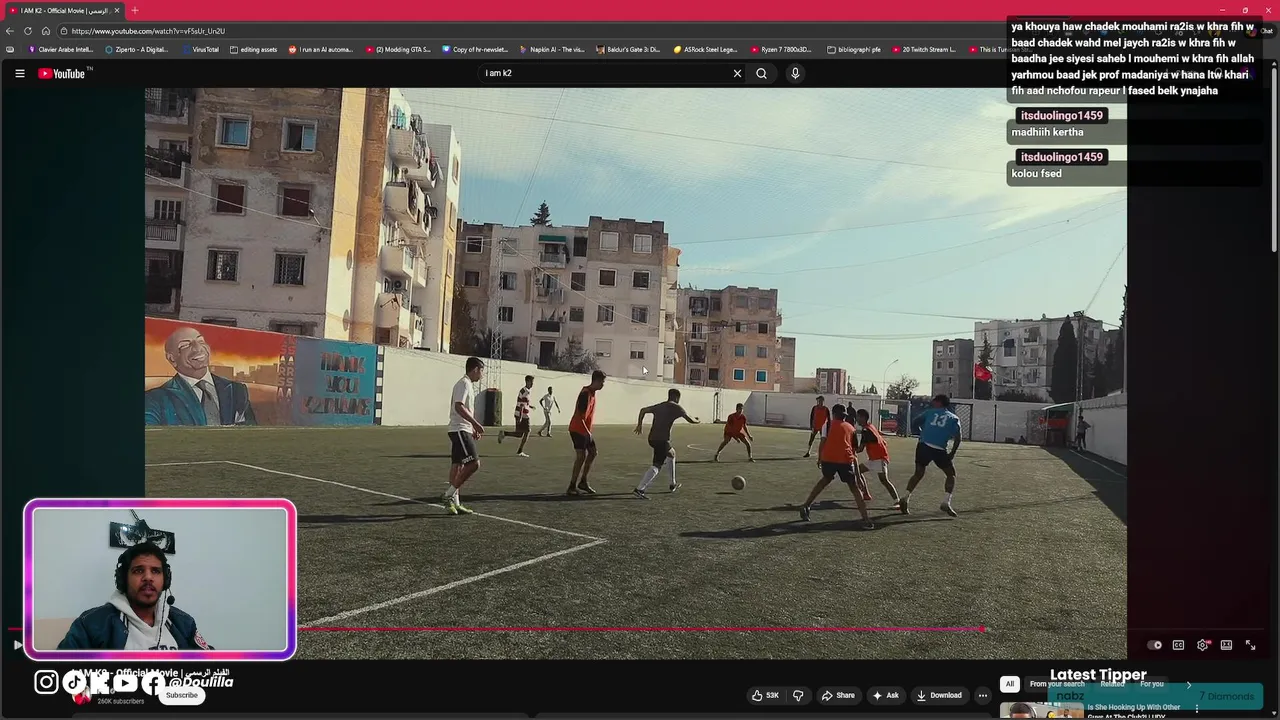Toggle autoplay switch in player
The height and width of the screenshot is (720, 1280).
(x=1154, y=645)
